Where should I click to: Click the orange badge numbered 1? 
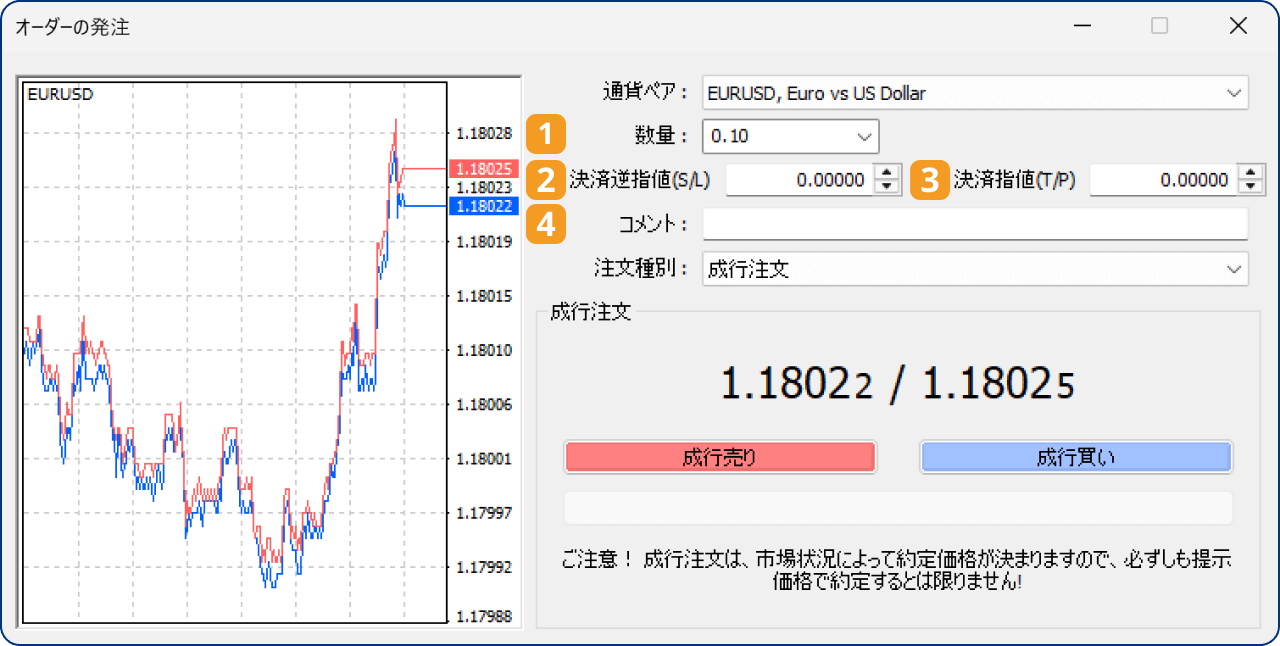click(546, 134)
